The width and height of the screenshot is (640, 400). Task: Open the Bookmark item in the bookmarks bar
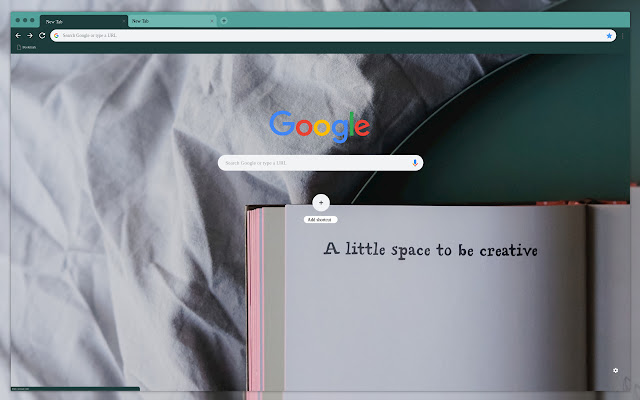click(x=27, y=47)
